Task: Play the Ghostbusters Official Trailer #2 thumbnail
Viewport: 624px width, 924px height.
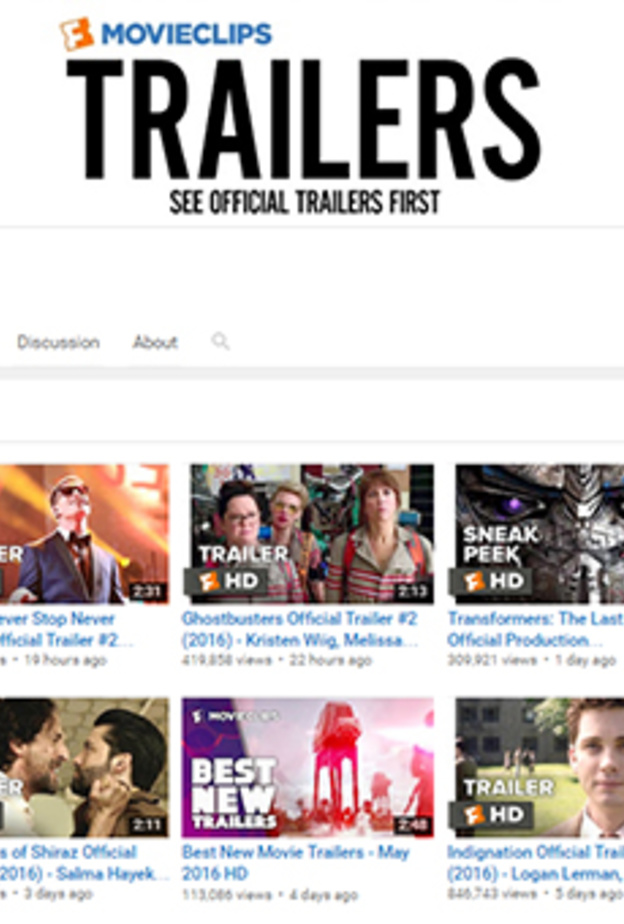Action: (x=312, y=534)
